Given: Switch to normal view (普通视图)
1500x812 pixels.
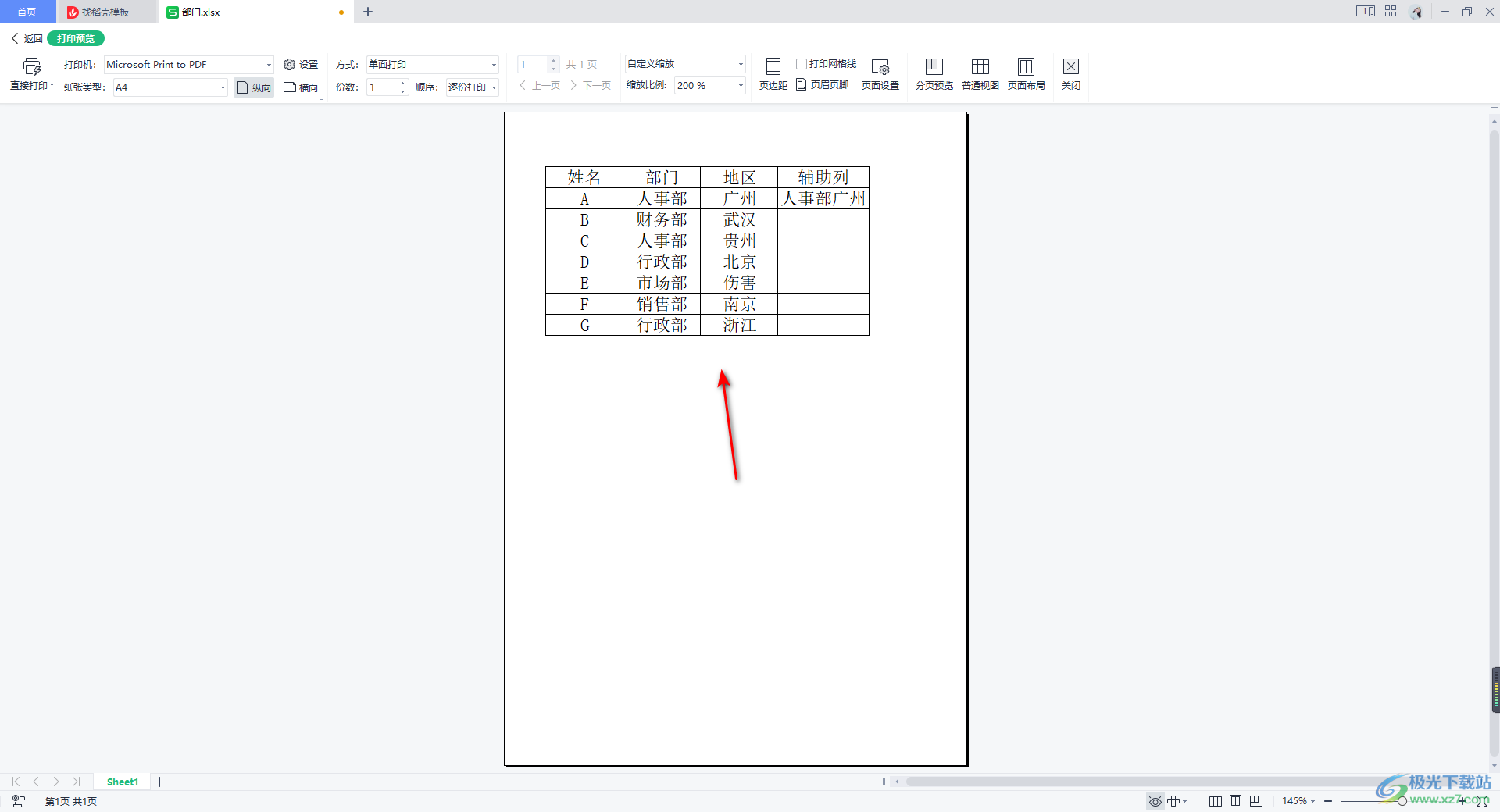Looking at the screenshot, I should 980,74.
